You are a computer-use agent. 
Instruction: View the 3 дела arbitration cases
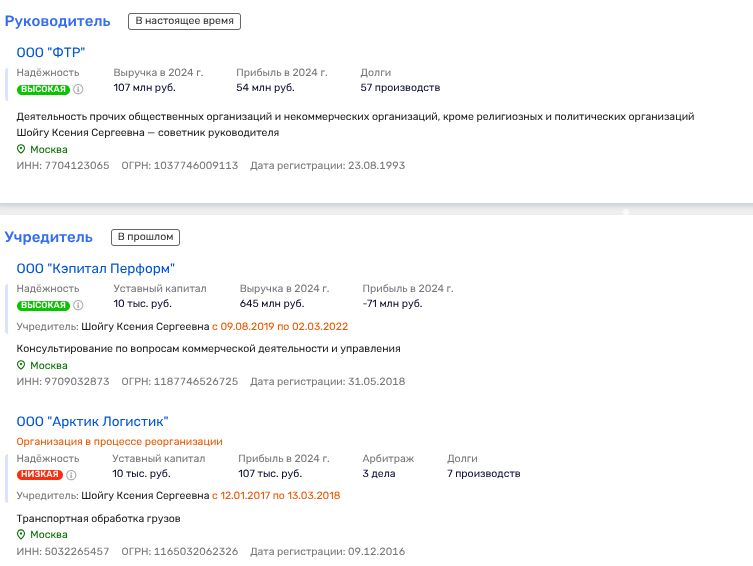point(379,473)
